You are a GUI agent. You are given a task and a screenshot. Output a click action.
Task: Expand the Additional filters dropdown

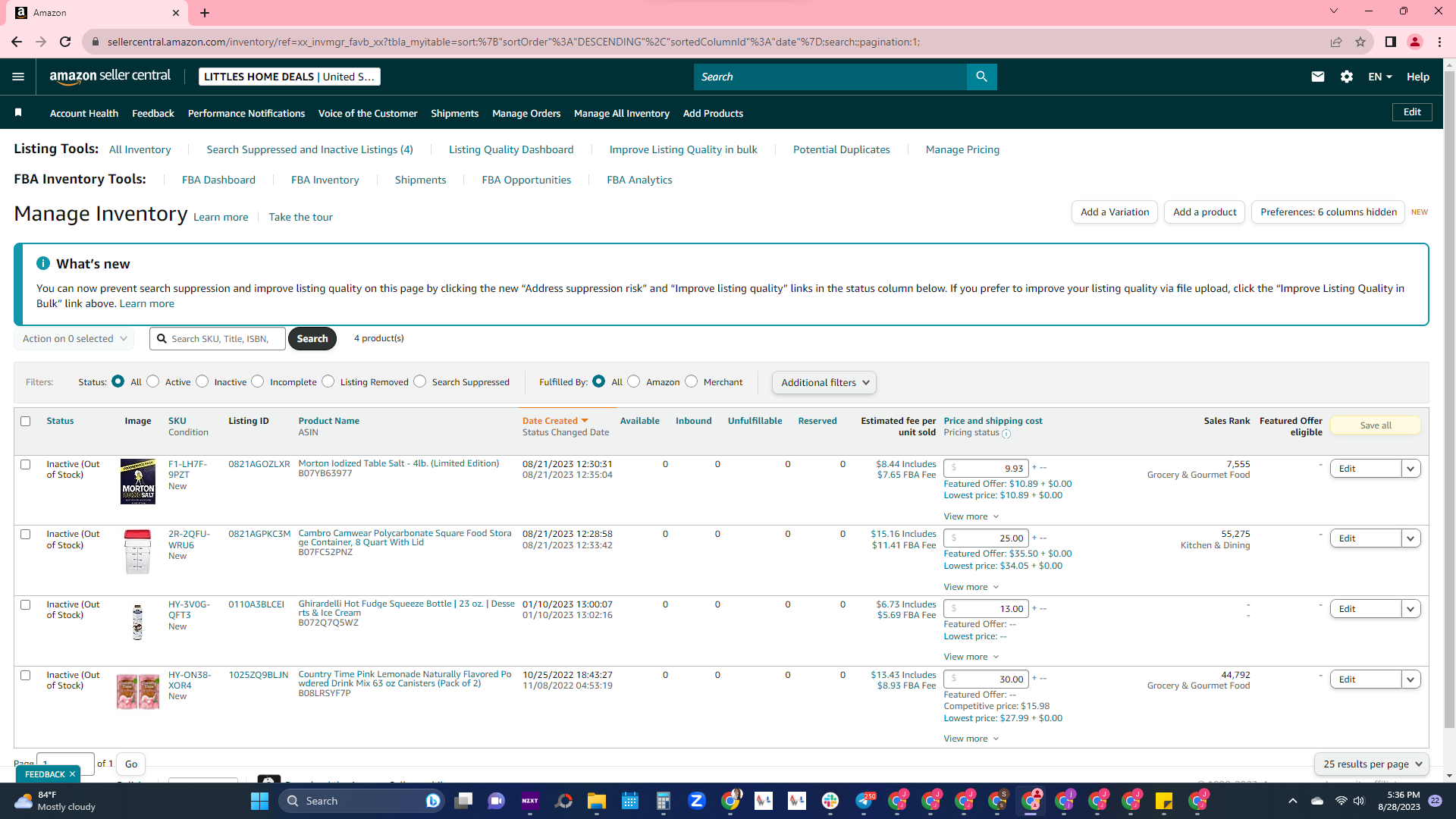coord(824,382)
